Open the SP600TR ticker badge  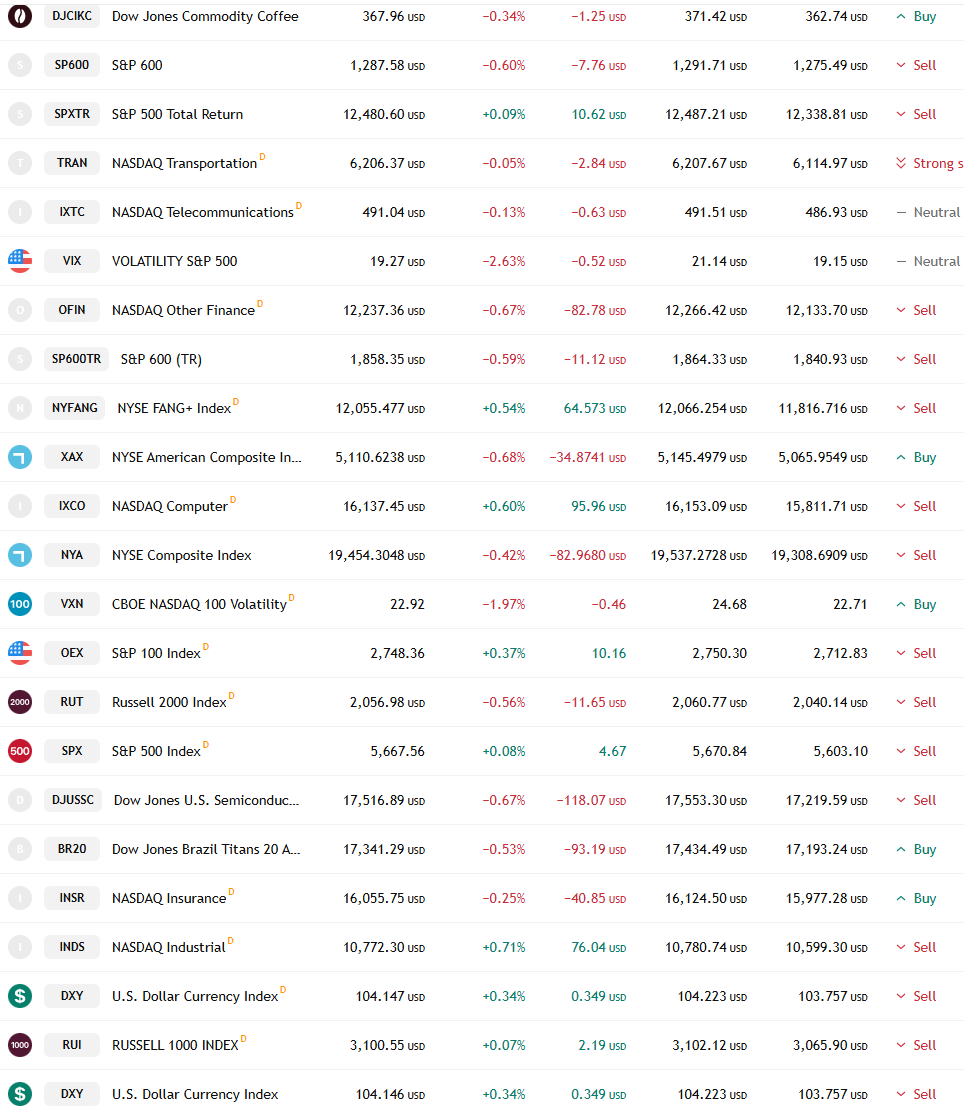click(x=76, y=359)
